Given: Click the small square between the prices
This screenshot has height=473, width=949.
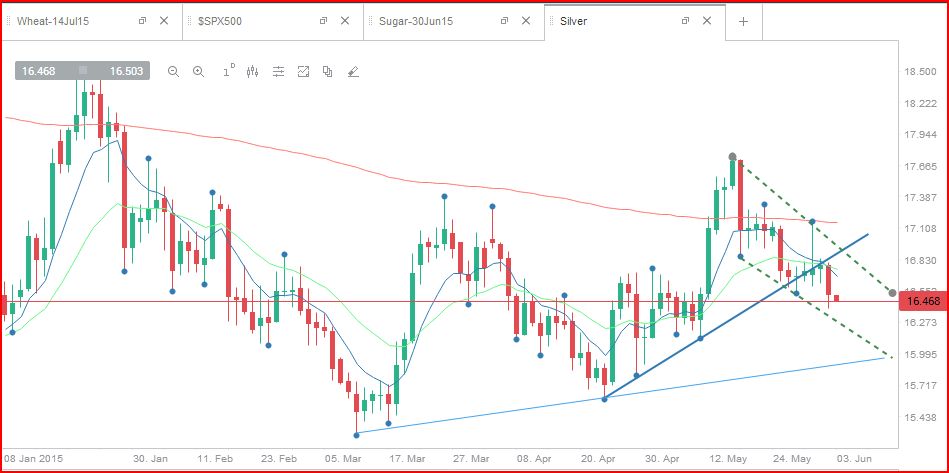Looking at the screenshot, I should click(83, 71).
